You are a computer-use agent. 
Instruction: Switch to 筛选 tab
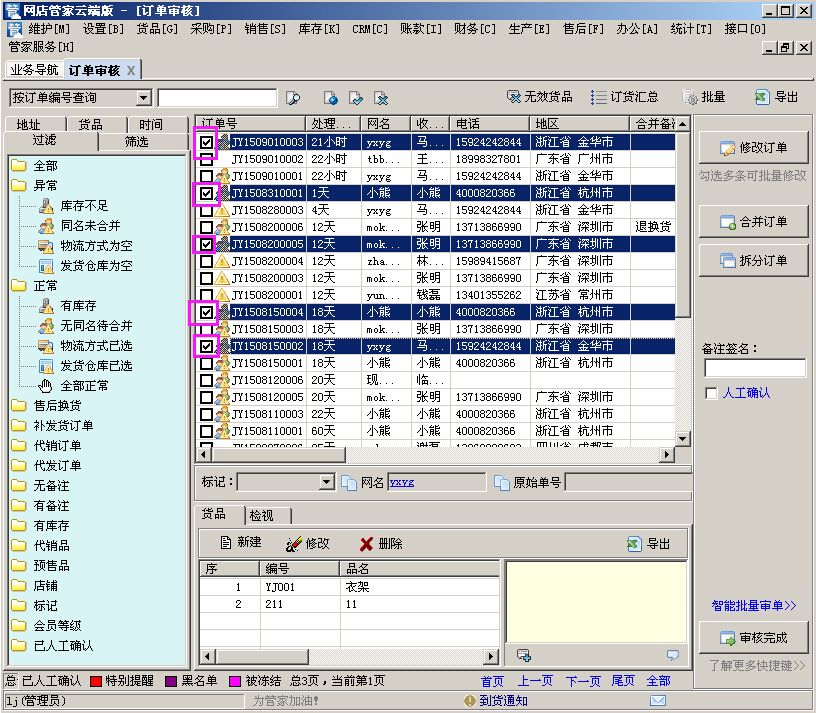point(137,141)
